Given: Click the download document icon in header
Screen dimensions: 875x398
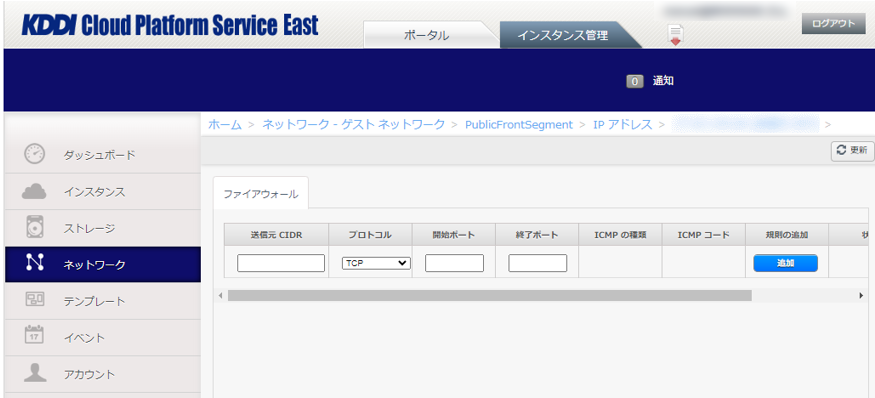Looking at the screenshot, I should click(676, 36).
